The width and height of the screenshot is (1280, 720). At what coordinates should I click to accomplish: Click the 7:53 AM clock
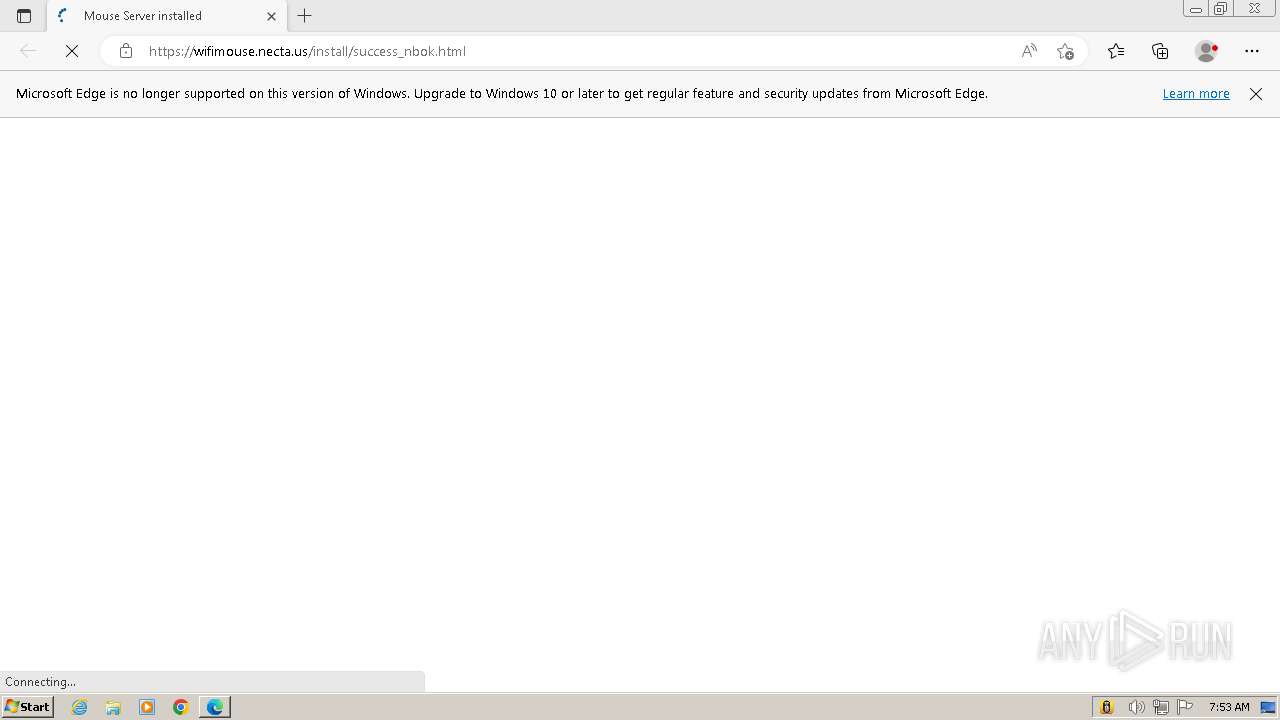tap(1229, 707)
